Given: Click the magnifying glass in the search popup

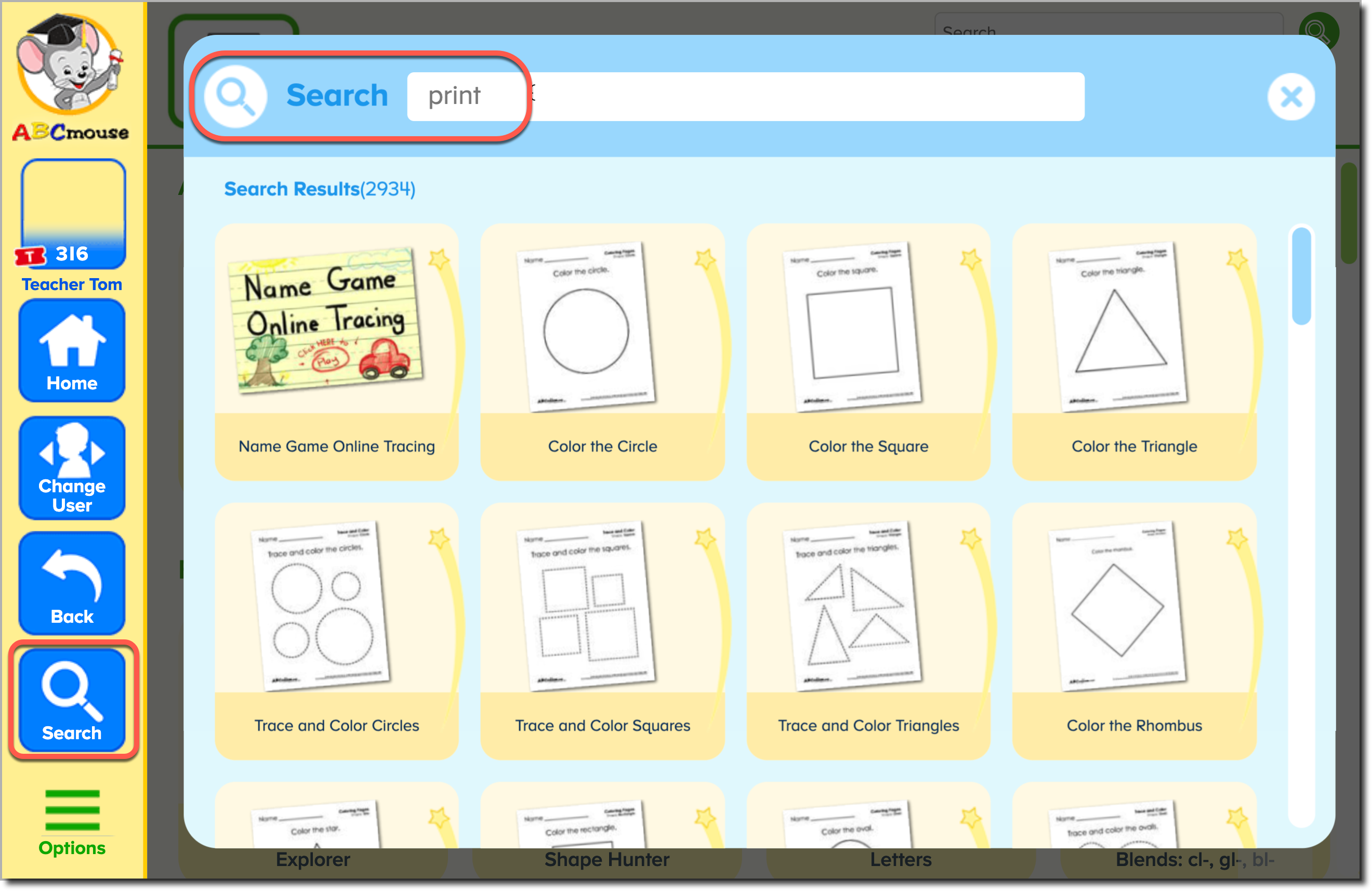Looking at the screenshot, I should (235, 96).
